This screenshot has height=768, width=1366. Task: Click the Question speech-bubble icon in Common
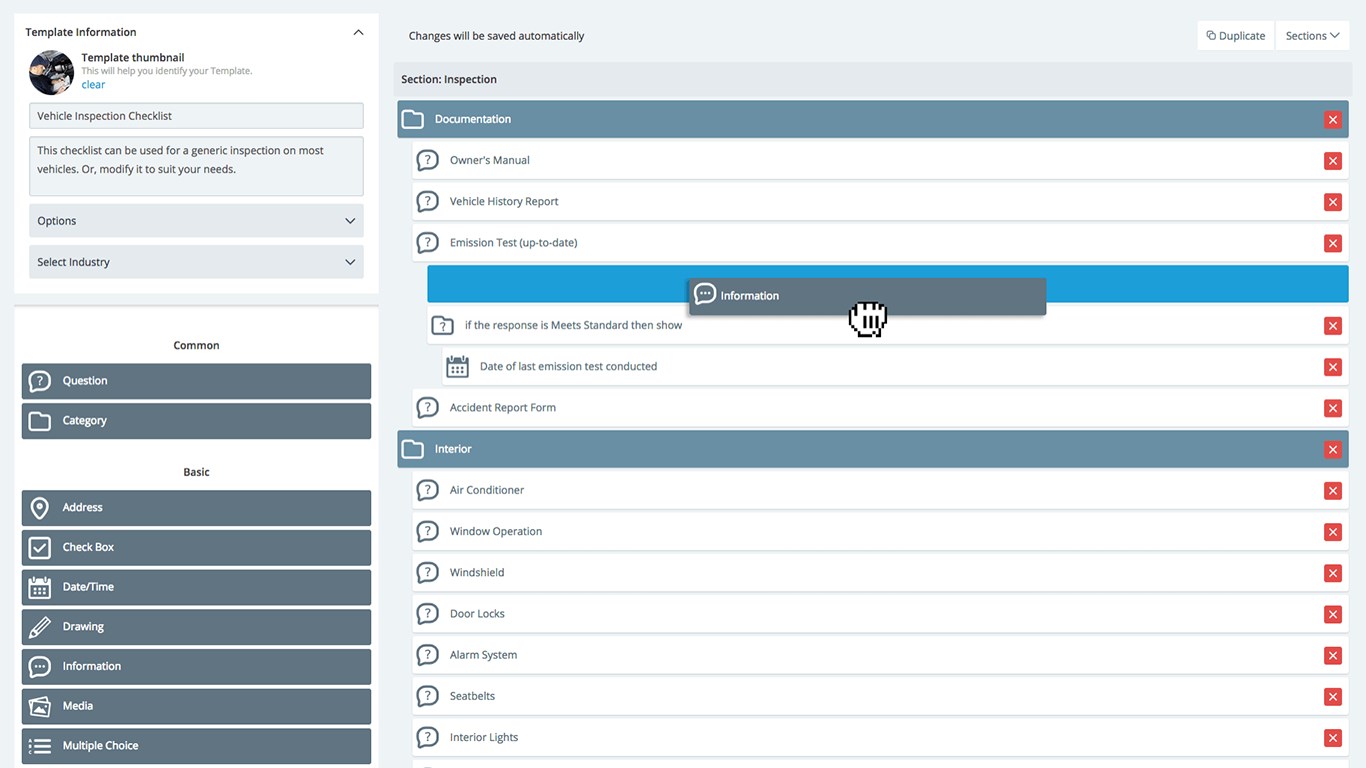(40, 381)
